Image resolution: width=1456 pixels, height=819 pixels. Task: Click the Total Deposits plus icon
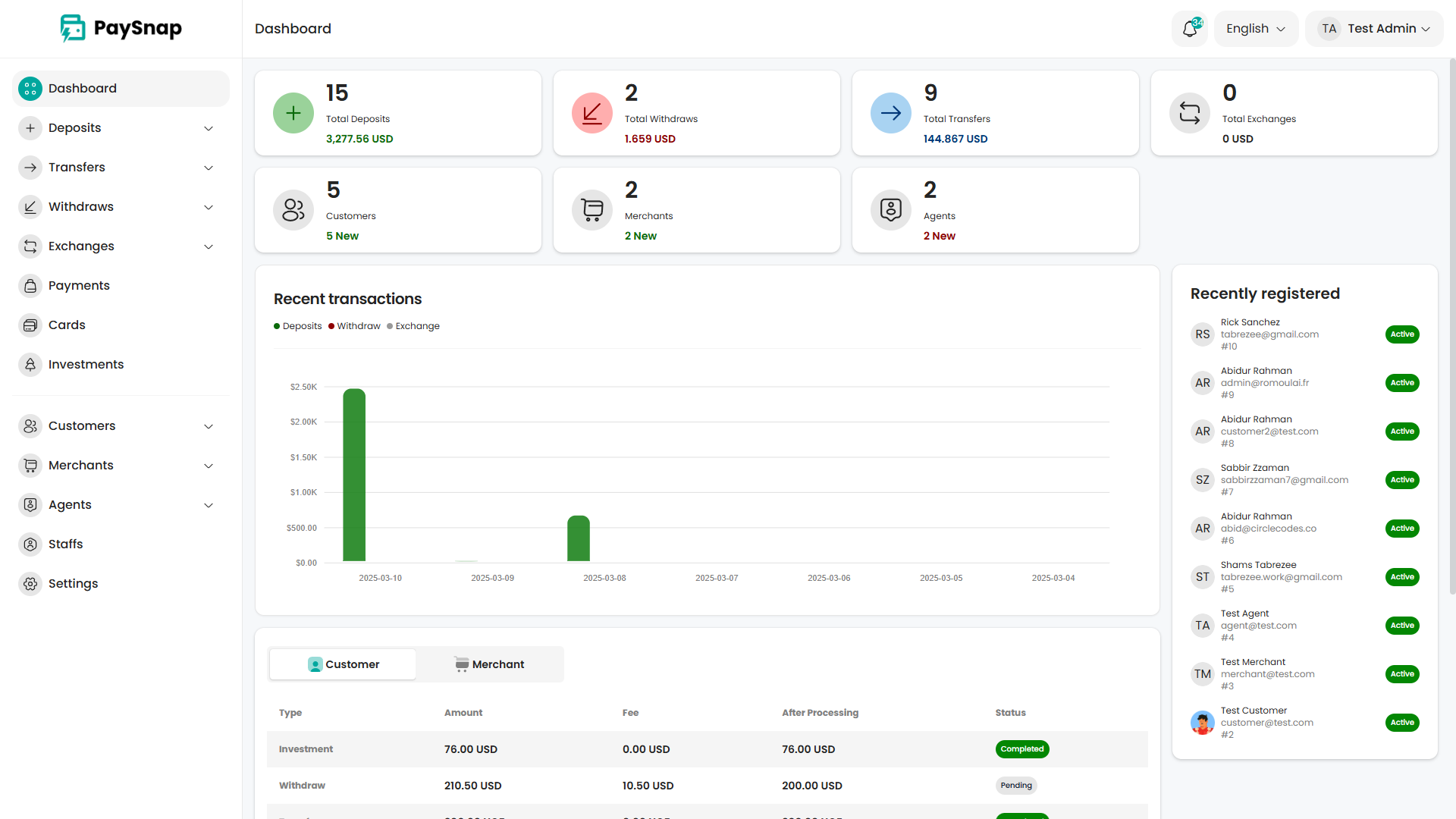point(293,112)
